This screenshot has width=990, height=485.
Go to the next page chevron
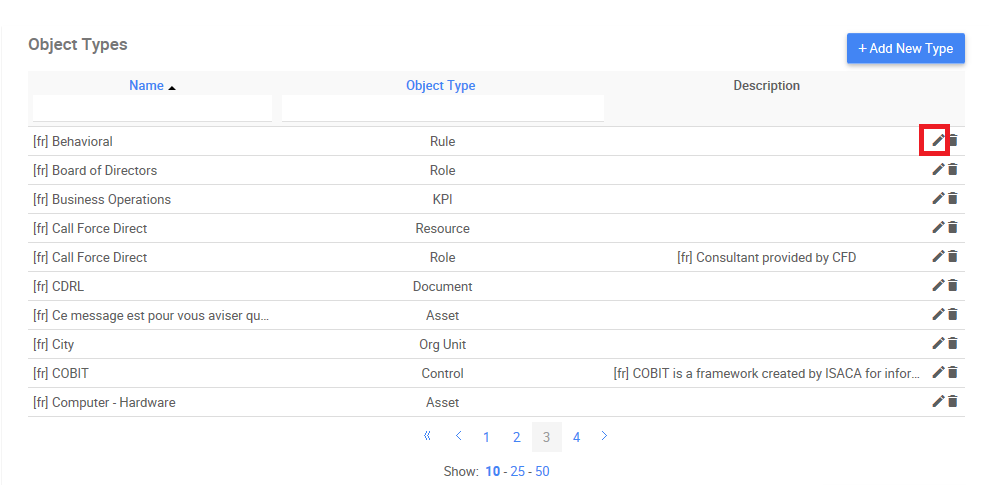pos(604,436)
